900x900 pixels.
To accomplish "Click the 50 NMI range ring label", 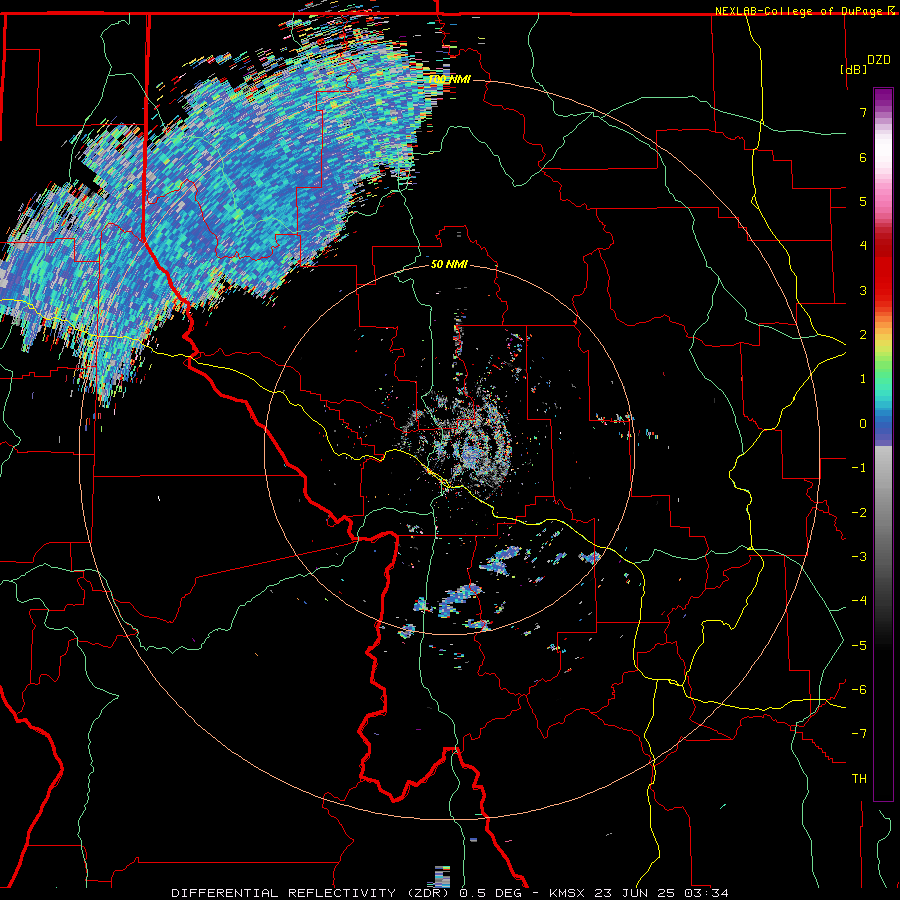I will point(449,264).
